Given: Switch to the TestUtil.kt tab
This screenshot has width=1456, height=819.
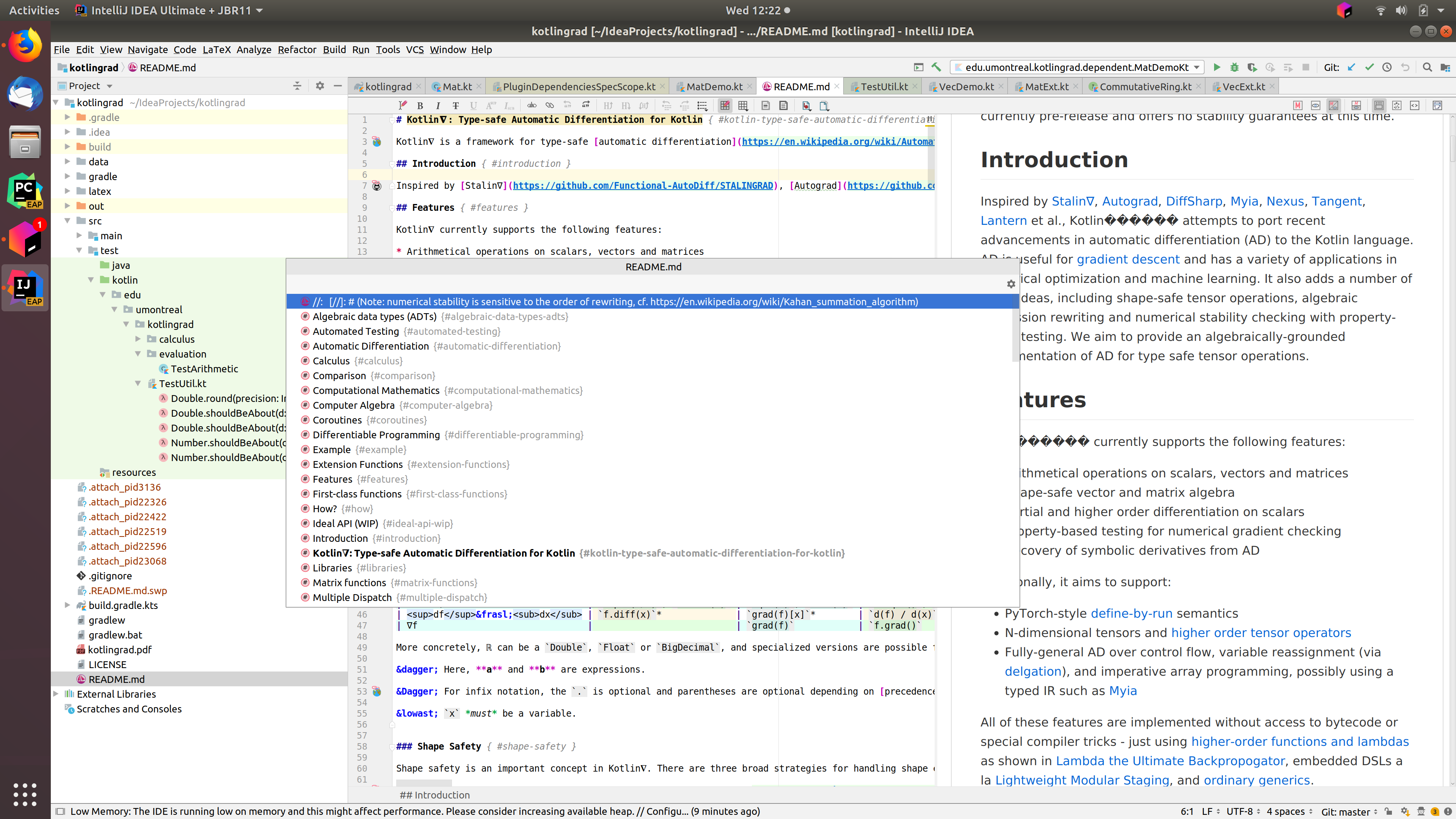Looking at the screenshot, I should pyautogui.click(x=885, y=86).
